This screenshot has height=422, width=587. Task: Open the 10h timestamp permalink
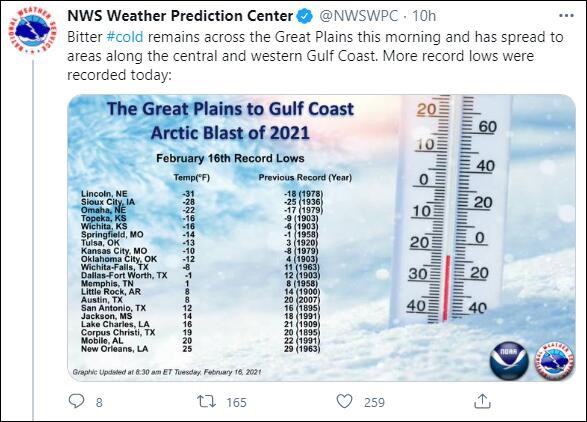click(x=424, y=16)
